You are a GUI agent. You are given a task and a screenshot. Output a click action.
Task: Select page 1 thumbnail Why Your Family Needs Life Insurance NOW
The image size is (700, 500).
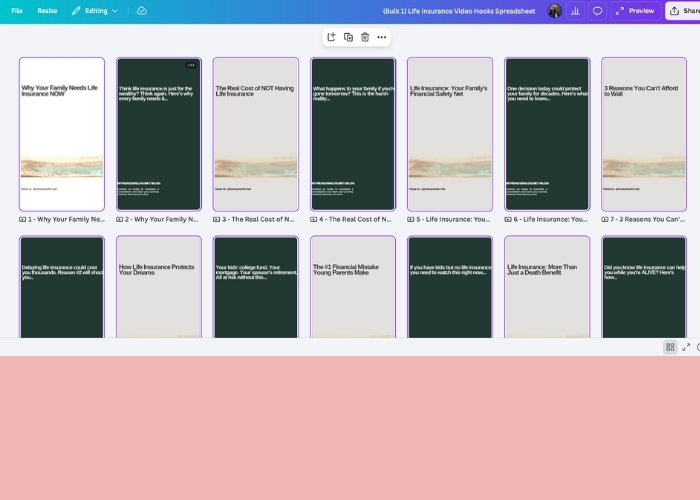(62, 134)
